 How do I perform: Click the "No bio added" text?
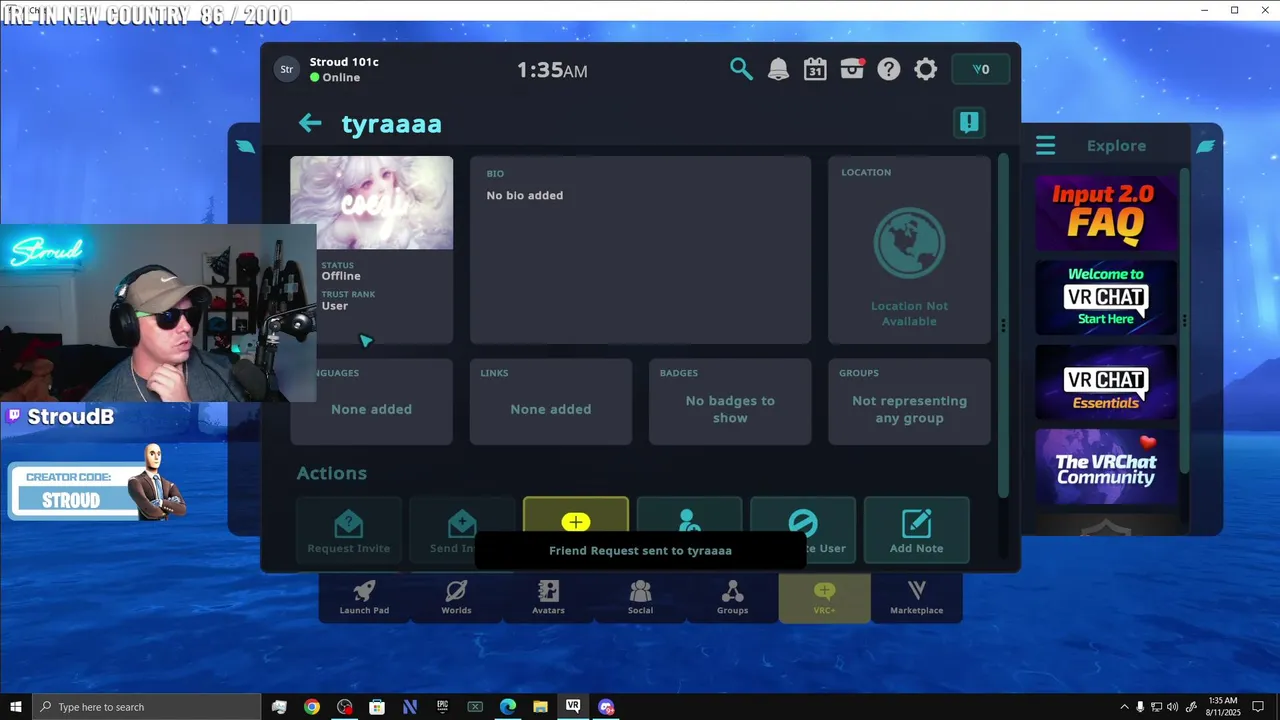point(525,195)
